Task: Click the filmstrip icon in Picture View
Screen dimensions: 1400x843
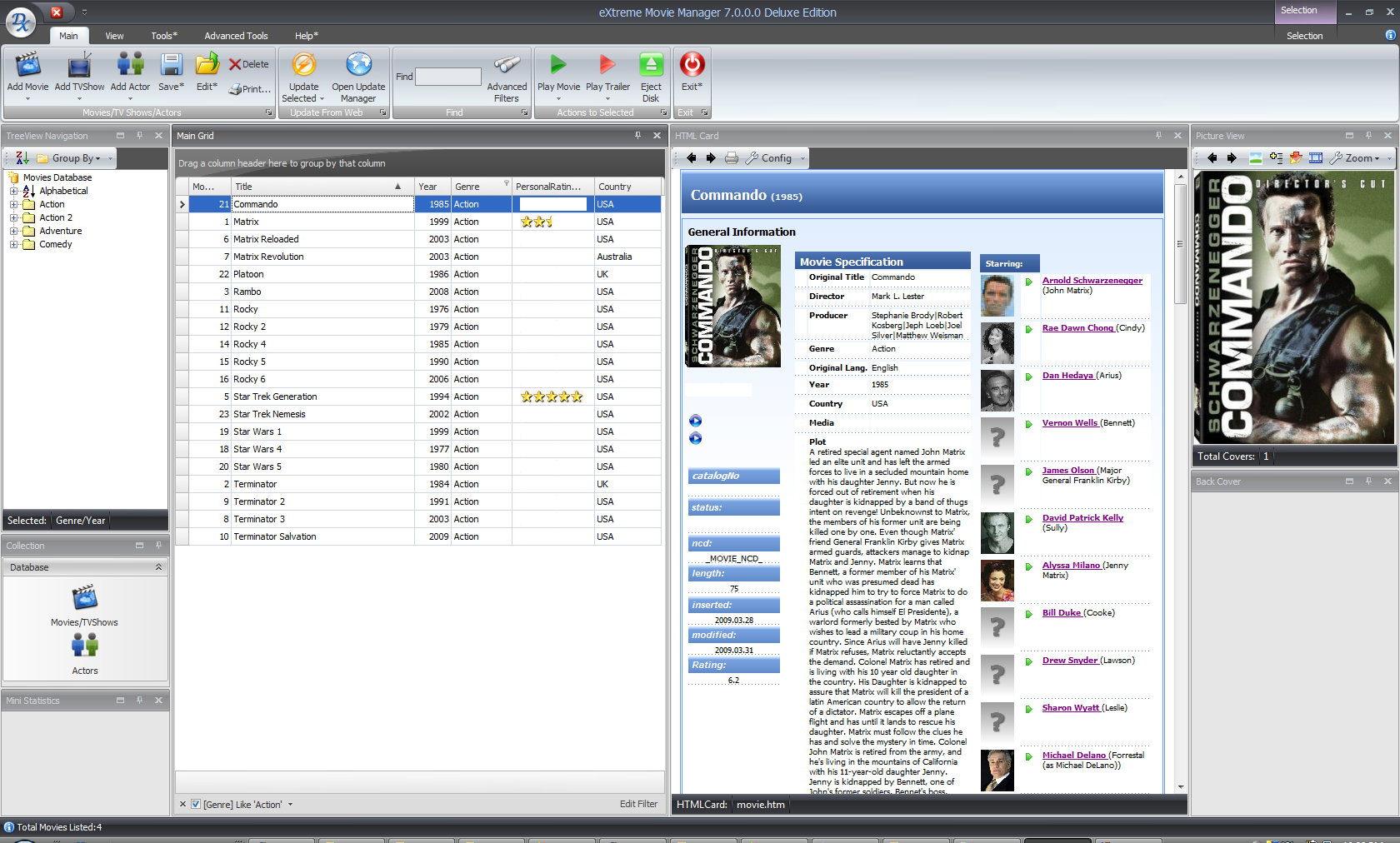Action: click(1316, 158)
